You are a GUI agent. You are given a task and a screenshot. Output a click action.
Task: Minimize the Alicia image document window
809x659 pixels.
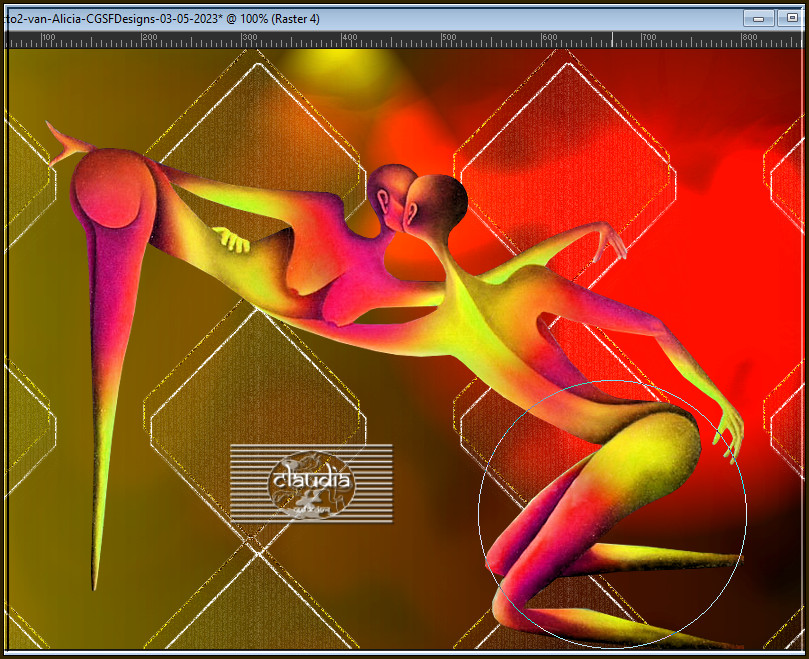pos(758,19)
